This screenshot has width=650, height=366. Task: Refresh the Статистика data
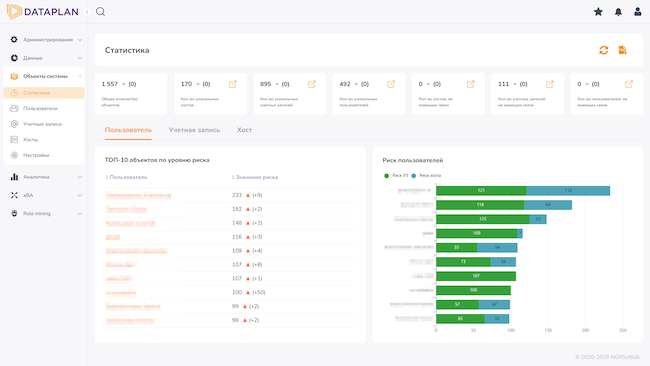tap(604, 50)
